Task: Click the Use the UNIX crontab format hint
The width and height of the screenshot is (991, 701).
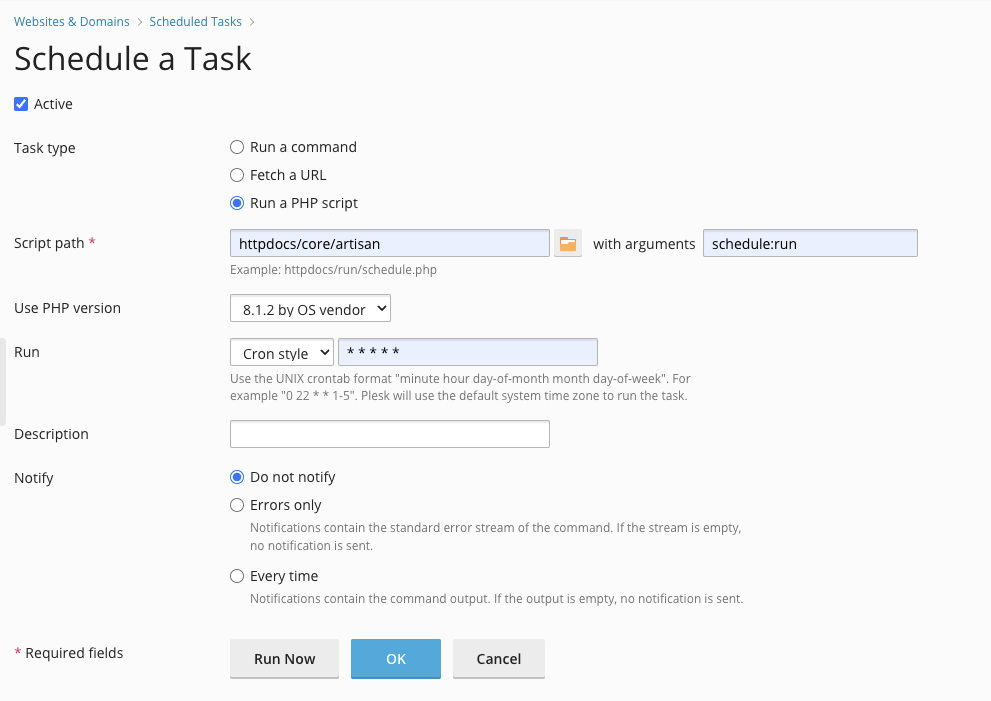Action: pyautogui.click(x=460, y=387)
